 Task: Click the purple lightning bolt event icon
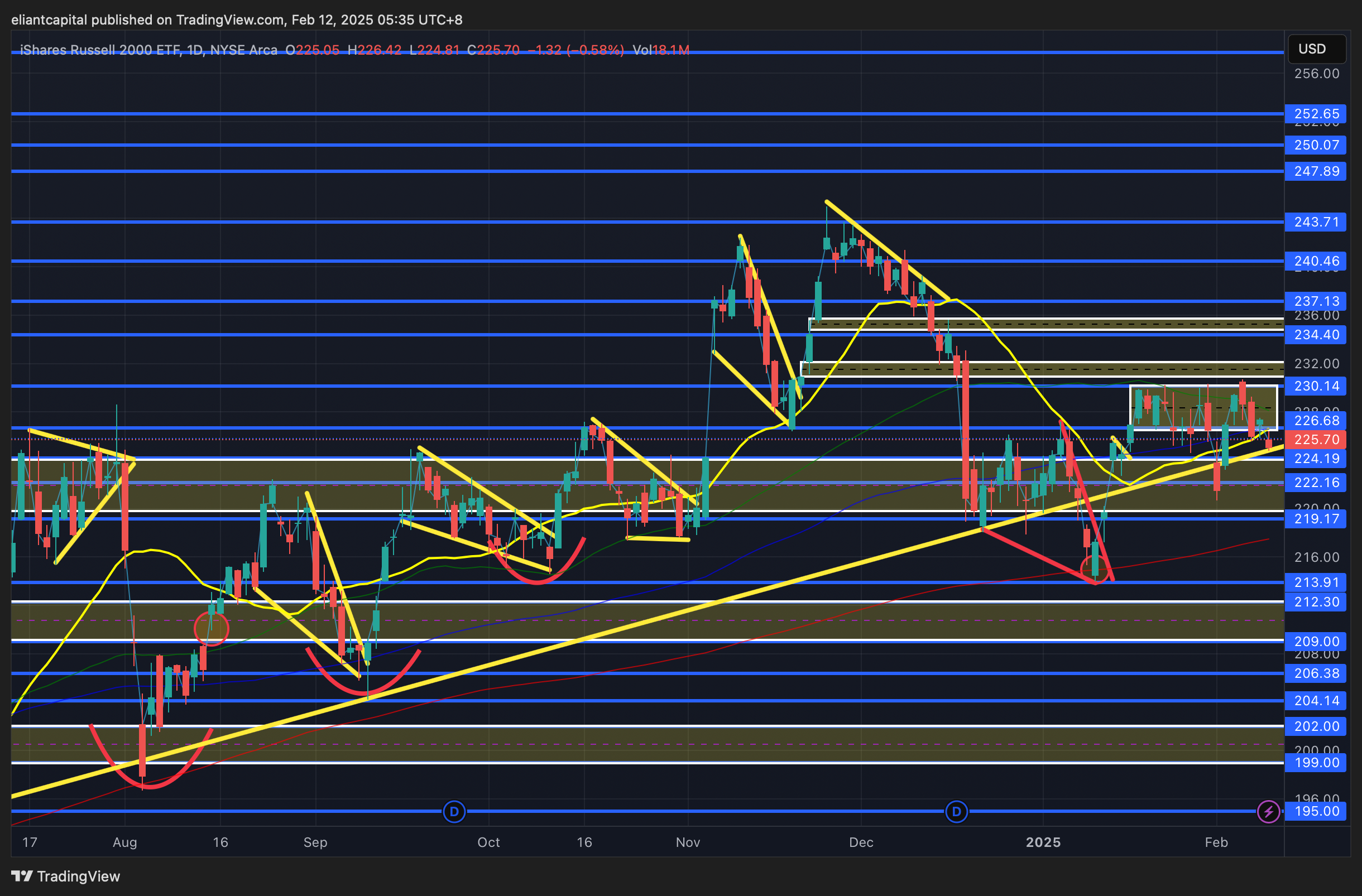pyautogui.click(x=1268, y=811)
